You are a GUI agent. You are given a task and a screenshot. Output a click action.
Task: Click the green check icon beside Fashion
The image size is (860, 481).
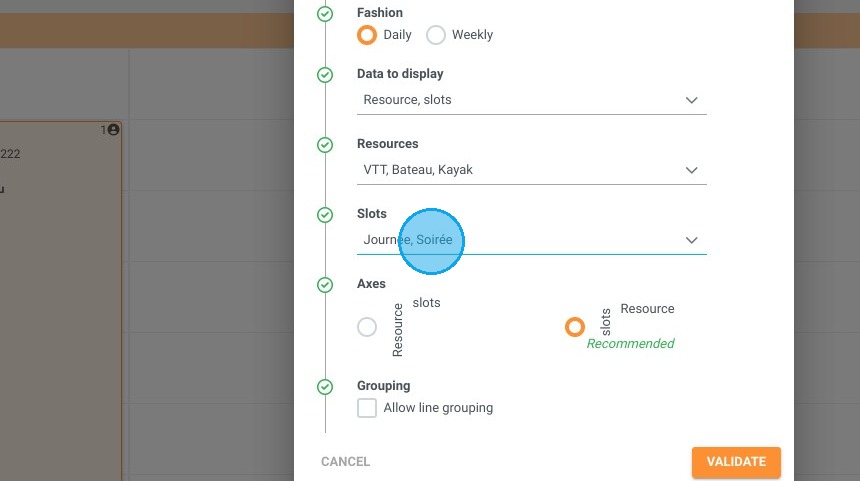tap(325, 14)
